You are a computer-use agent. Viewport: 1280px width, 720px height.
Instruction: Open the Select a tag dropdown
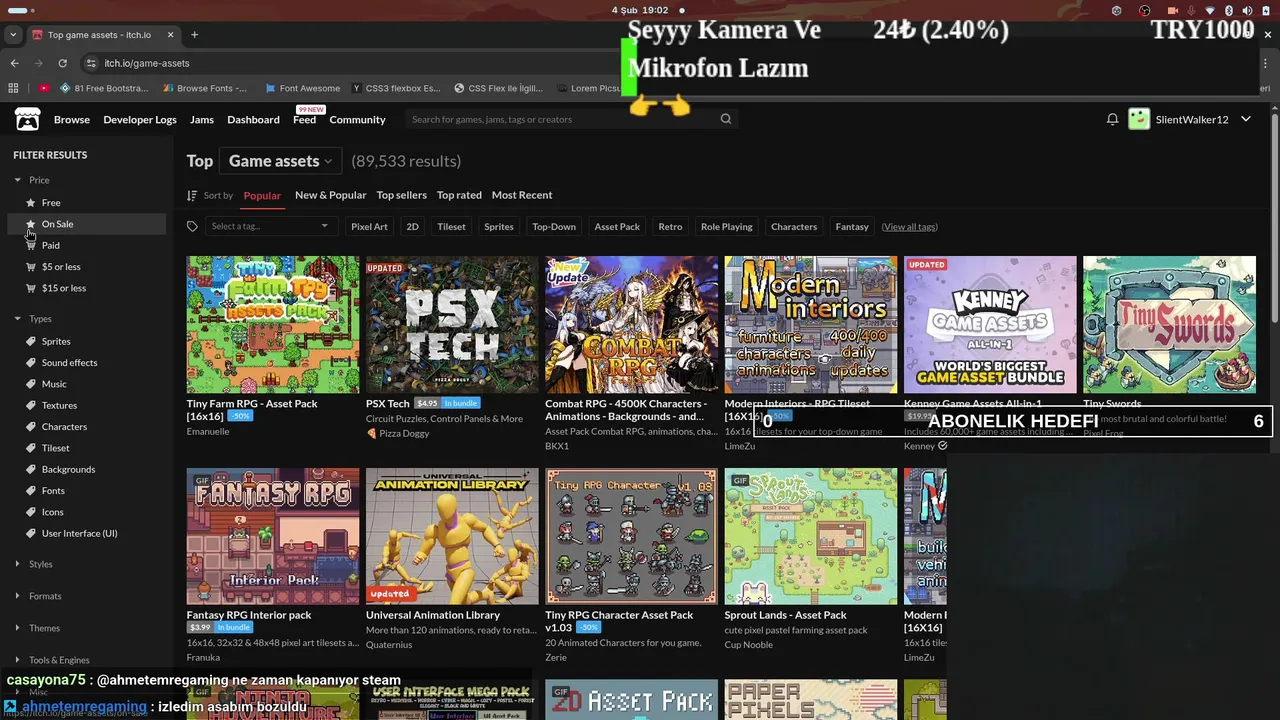coord(270,227)
